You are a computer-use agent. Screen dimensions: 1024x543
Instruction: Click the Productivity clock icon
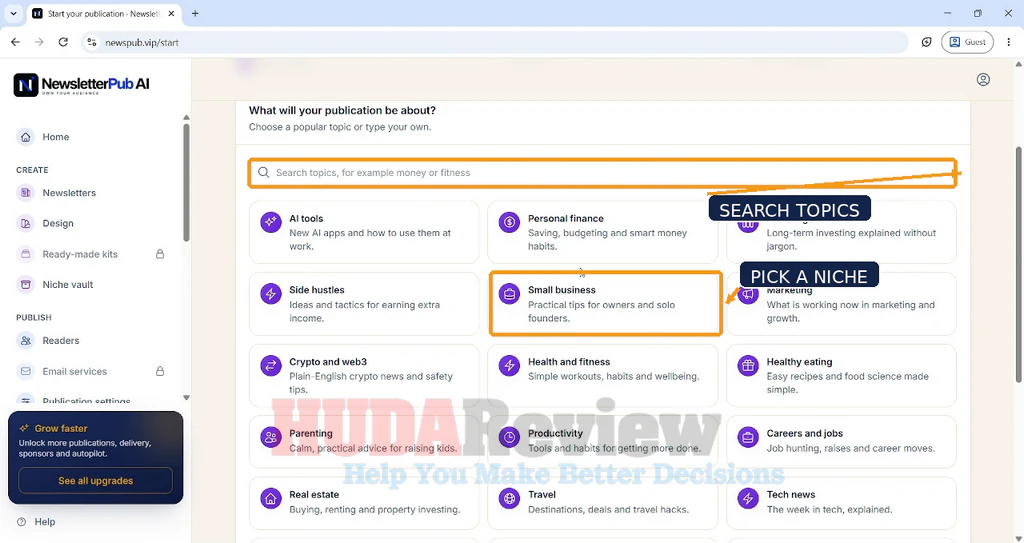[x=509, y=437]
